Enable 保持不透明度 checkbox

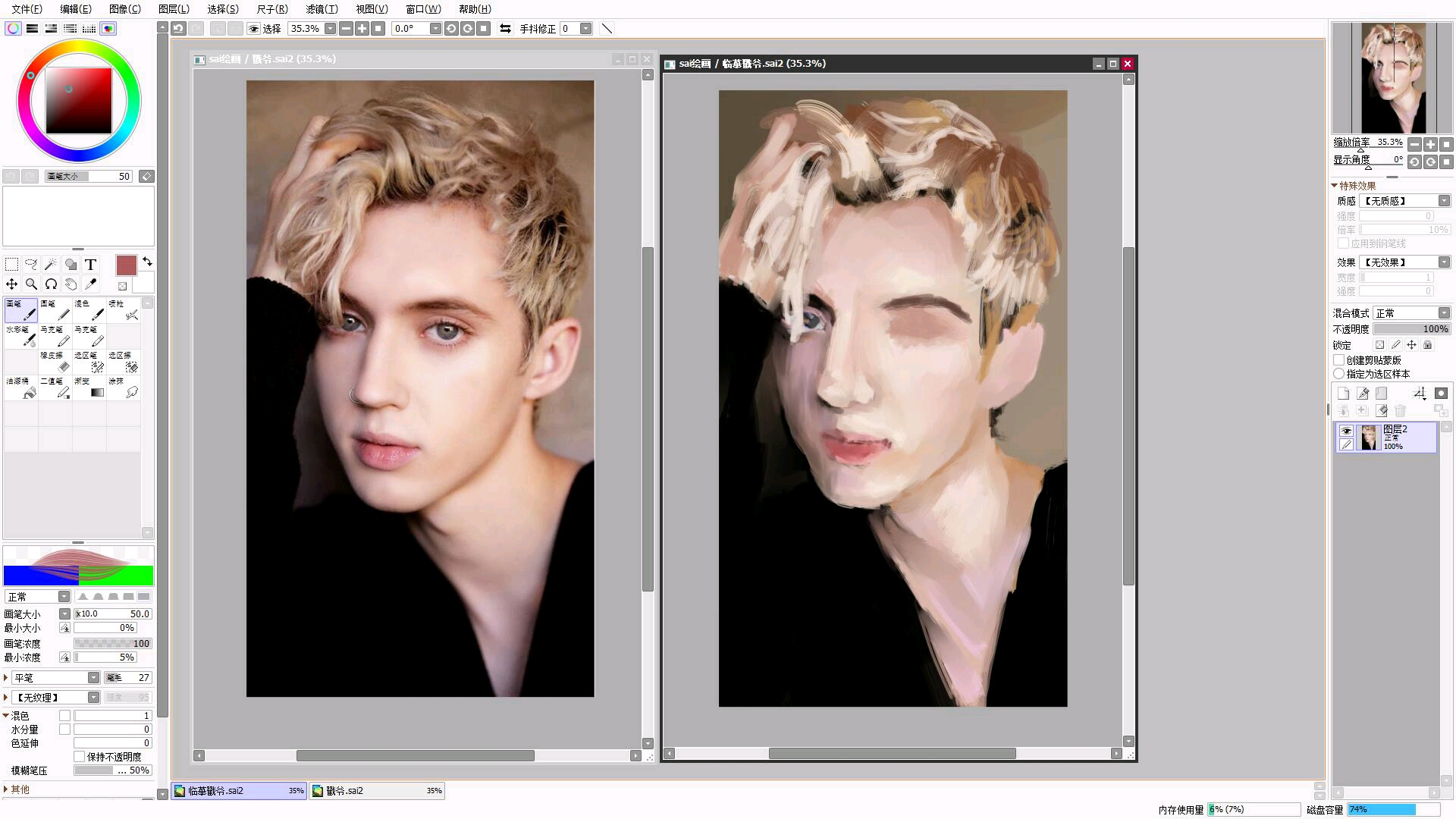(x=79, y=756)
